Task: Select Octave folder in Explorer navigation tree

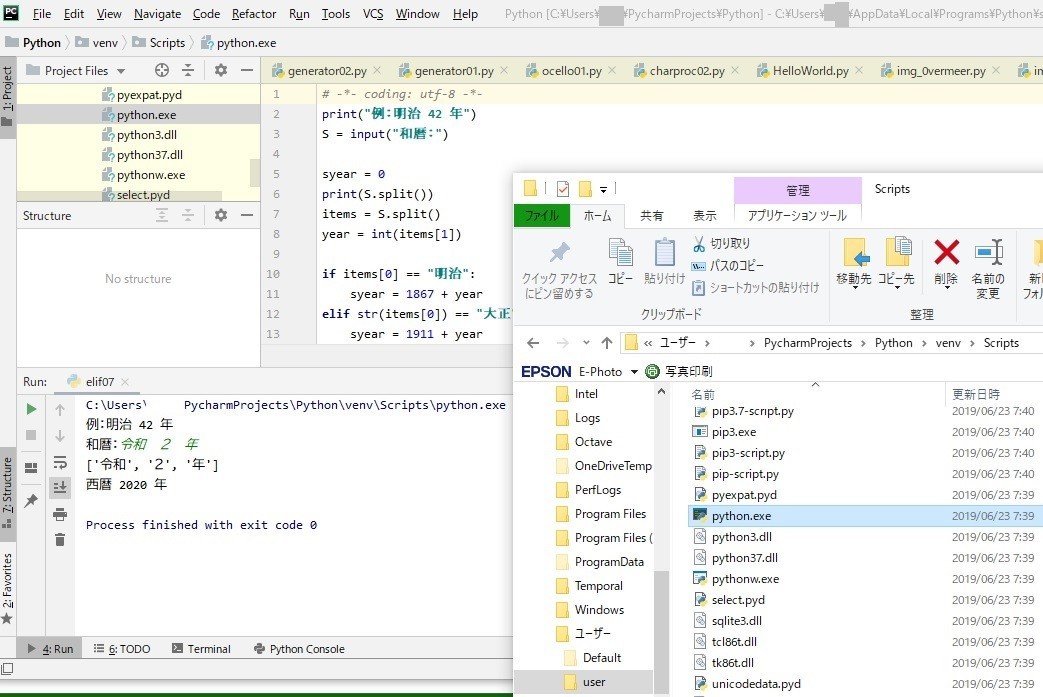Action: 593,442
